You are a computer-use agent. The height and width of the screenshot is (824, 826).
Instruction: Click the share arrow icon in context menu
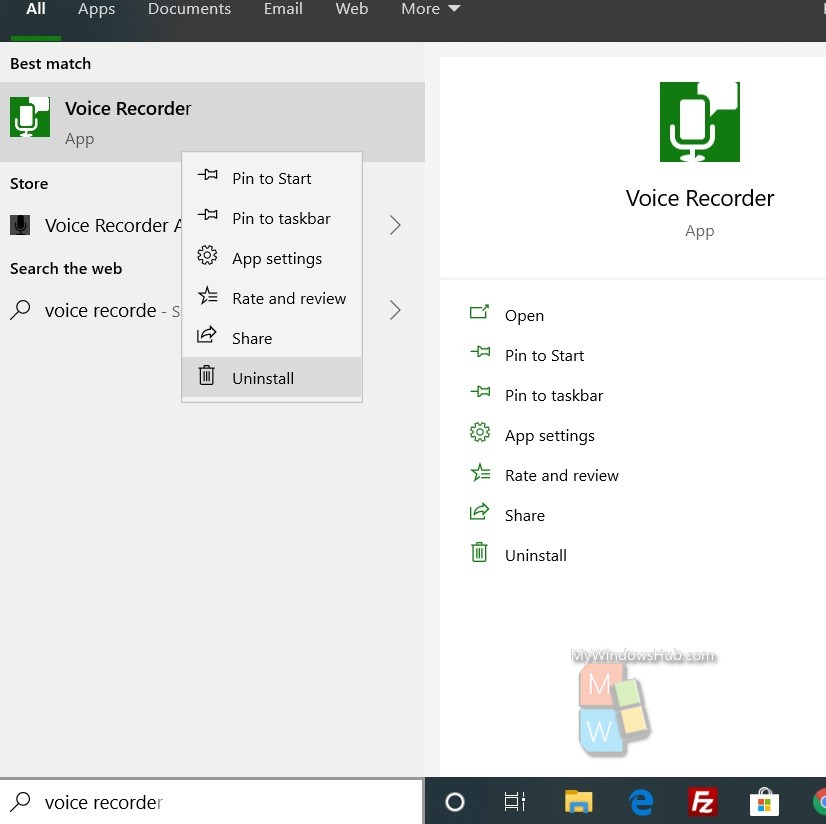coord(206,335)
